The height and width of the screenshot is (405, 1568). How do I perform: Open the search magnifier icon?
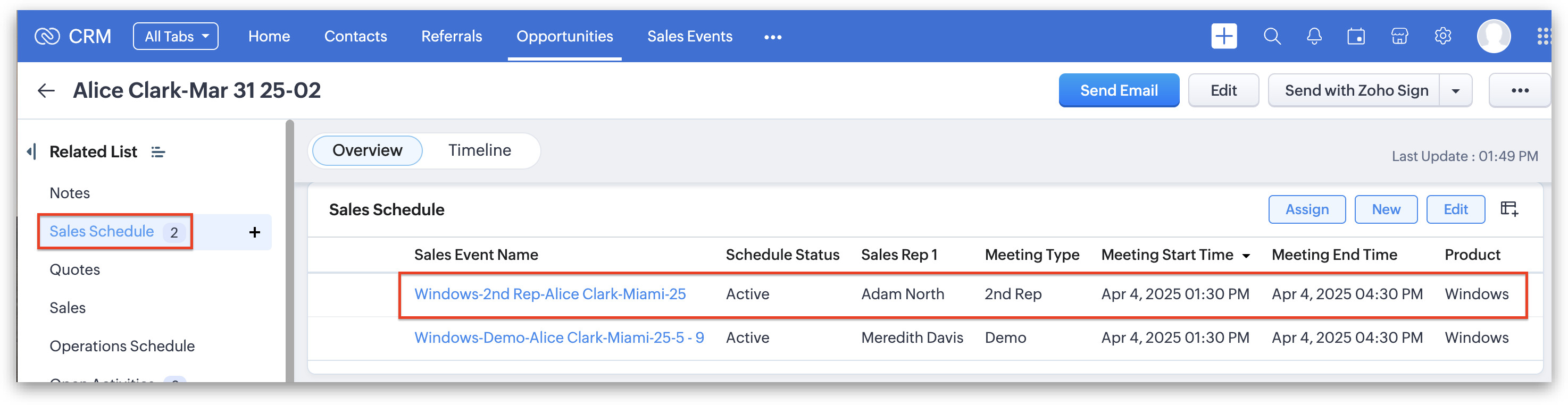click(x=1272, y=37)
